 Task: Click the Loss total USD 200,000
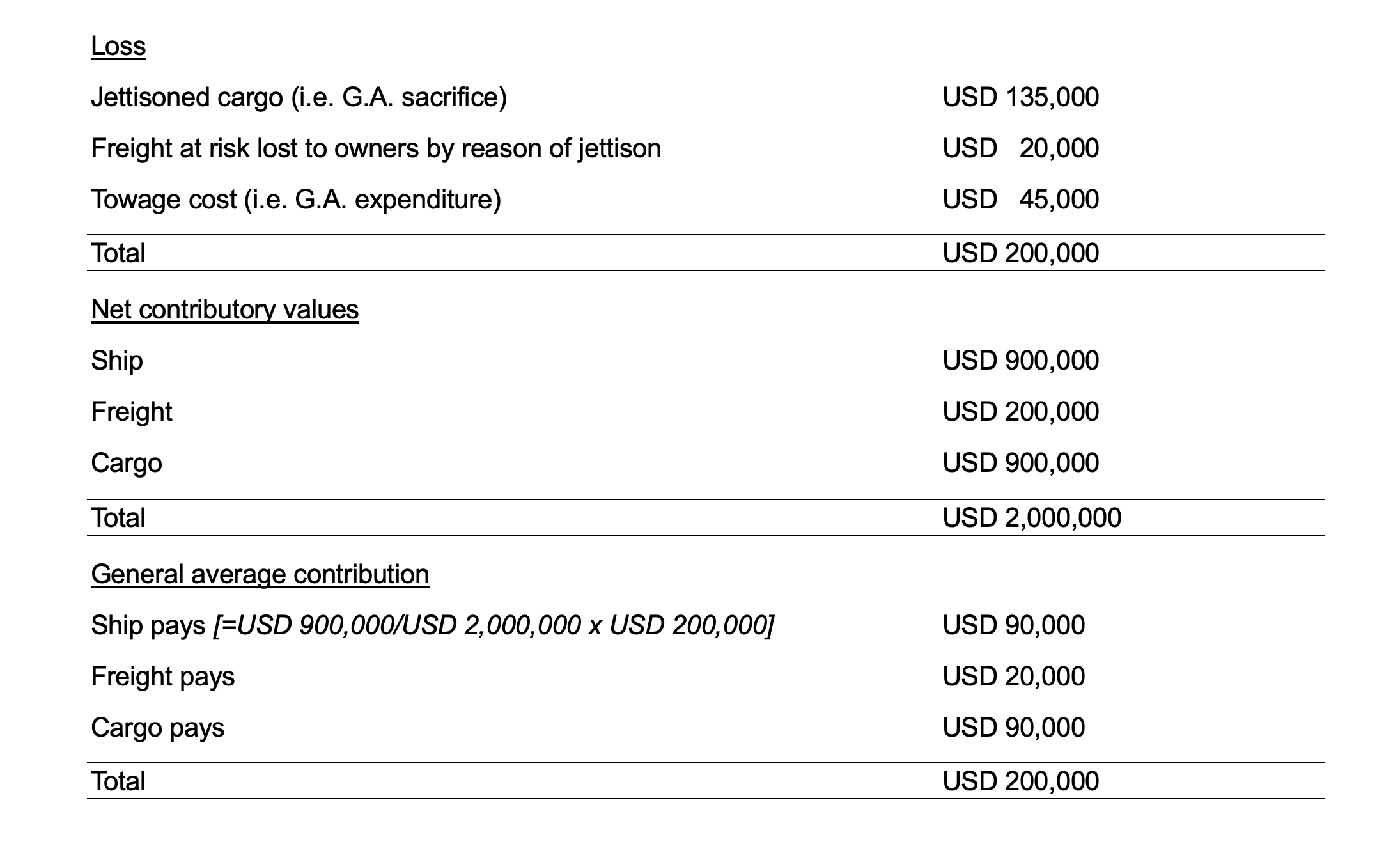pyautogui.click(x=1021, y=254)
